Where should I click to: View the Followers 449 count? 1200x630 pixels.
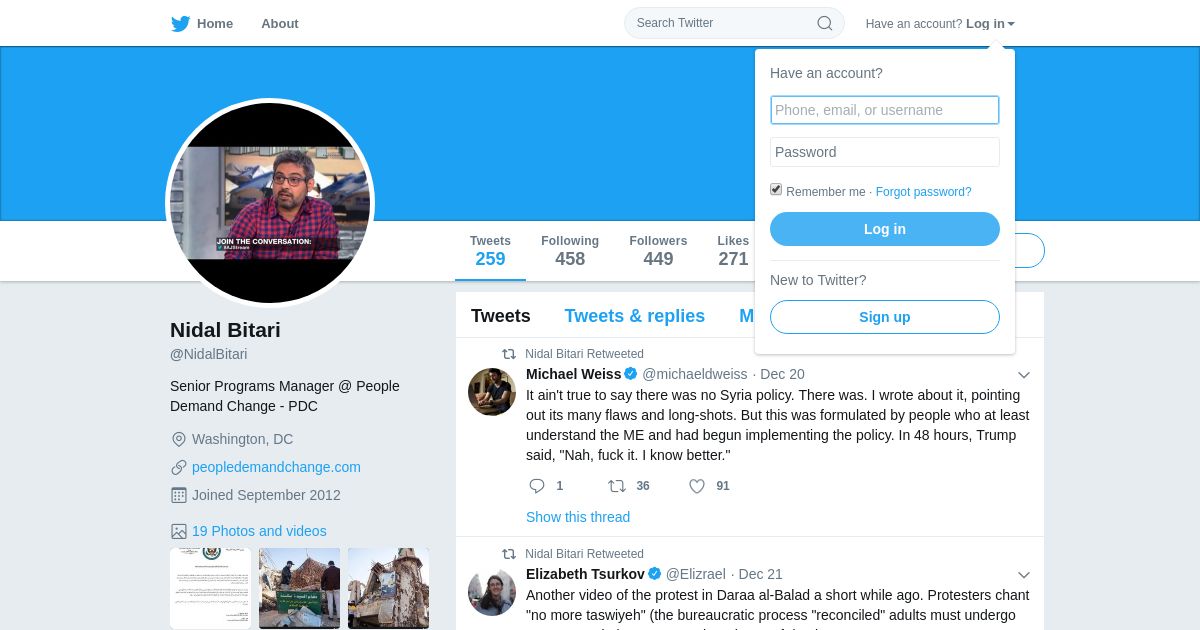(x=658, y=251)
